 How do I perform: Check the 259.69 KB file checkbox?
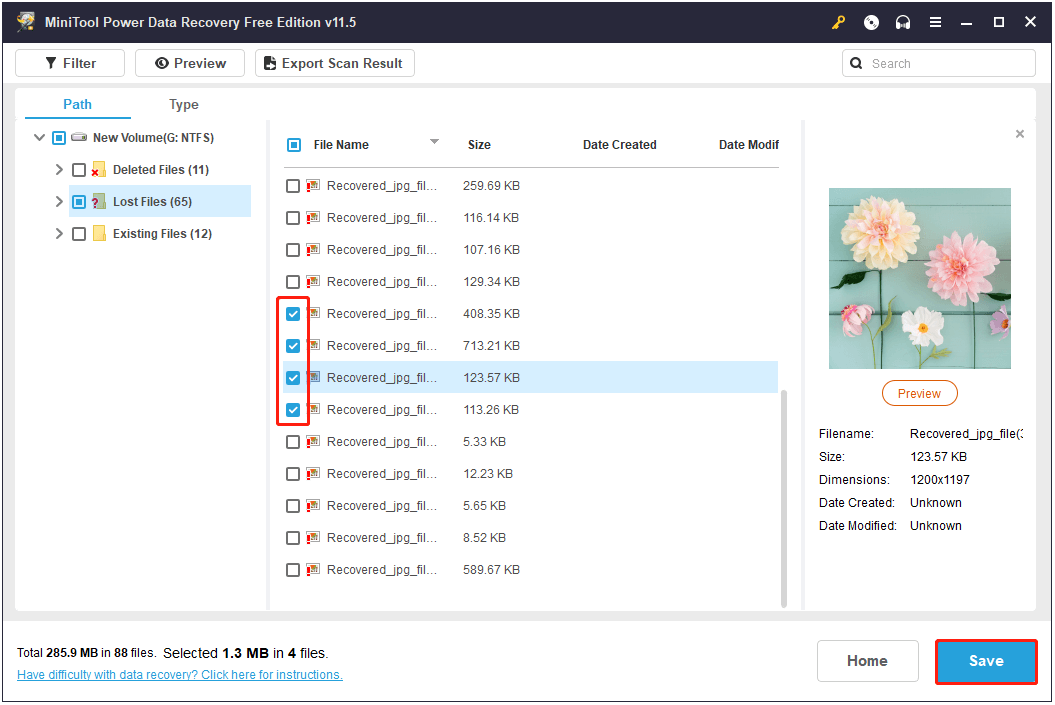click(293, 186)
